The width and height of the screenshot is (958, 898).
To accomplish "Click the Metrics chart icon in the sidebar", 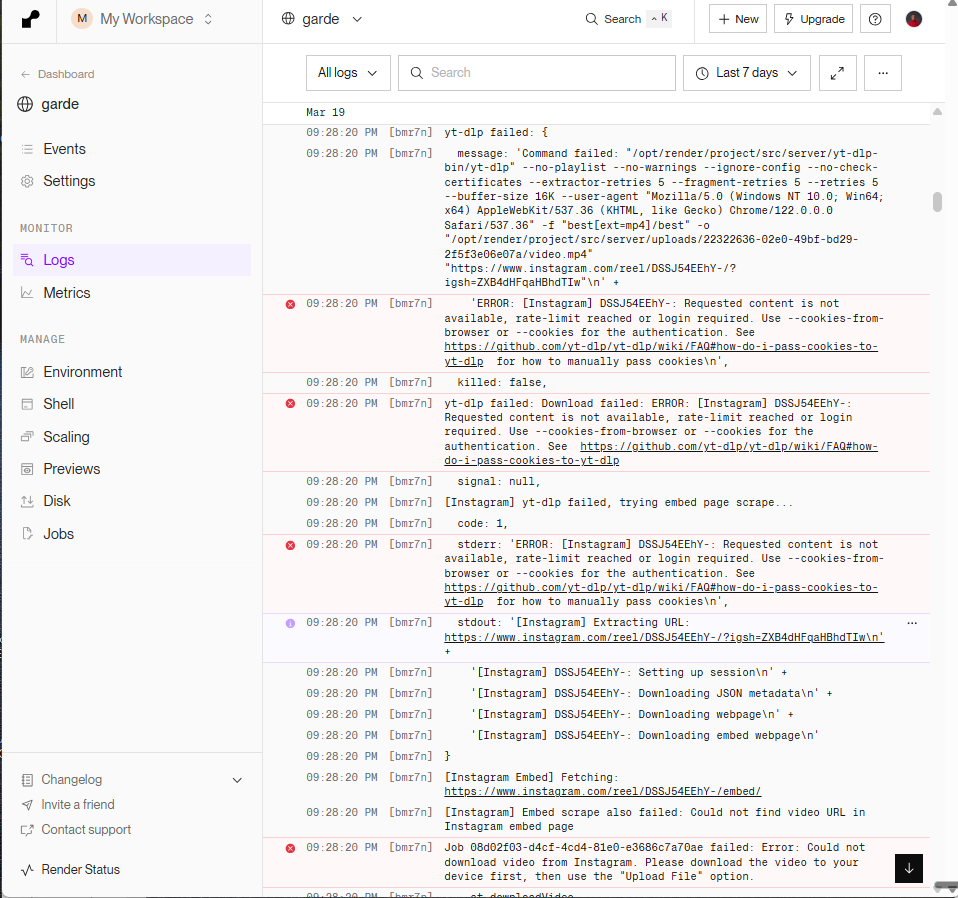I will pos(29,292).
